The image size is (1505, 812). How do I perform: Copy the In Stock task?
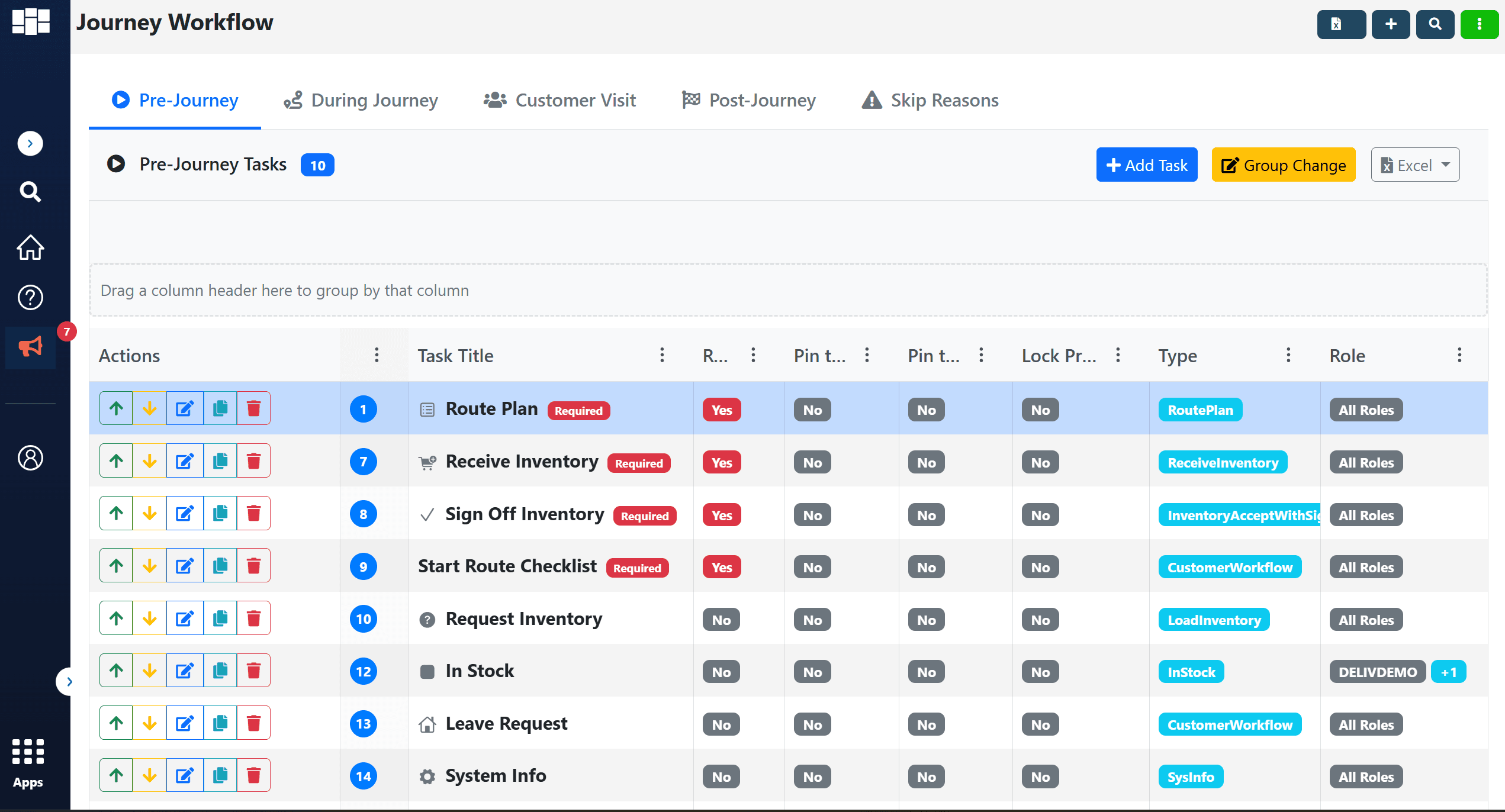point(220,671)
